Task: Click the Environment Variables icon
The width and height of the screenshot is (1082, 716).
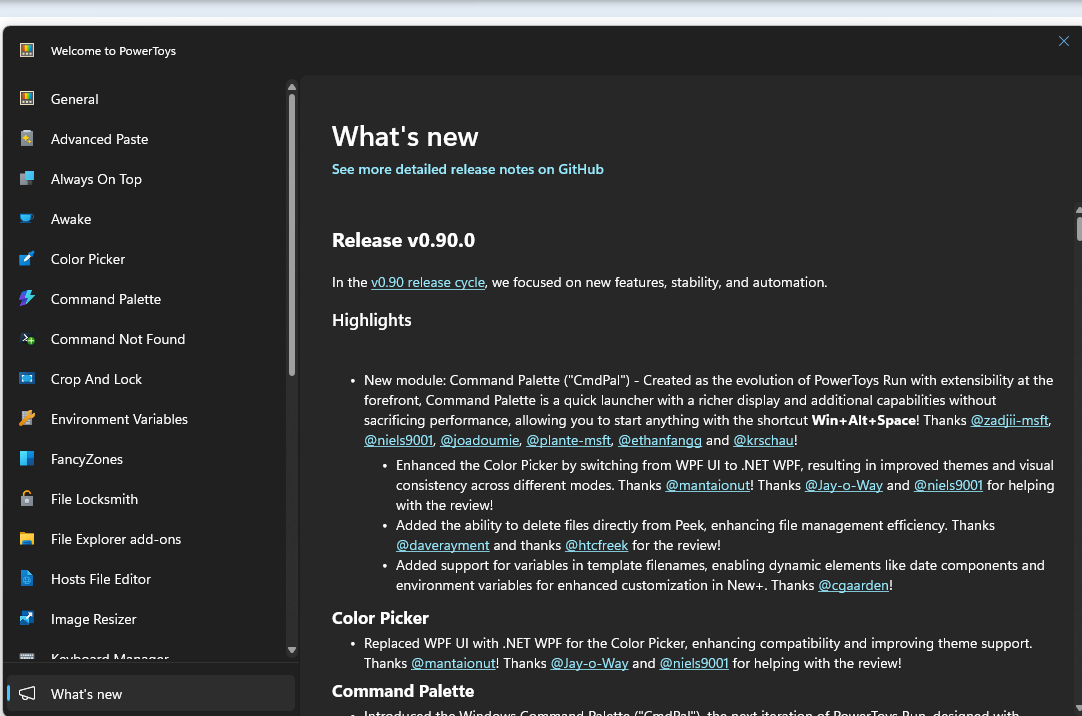Action: pyautogui.click(x=27, y=419)
